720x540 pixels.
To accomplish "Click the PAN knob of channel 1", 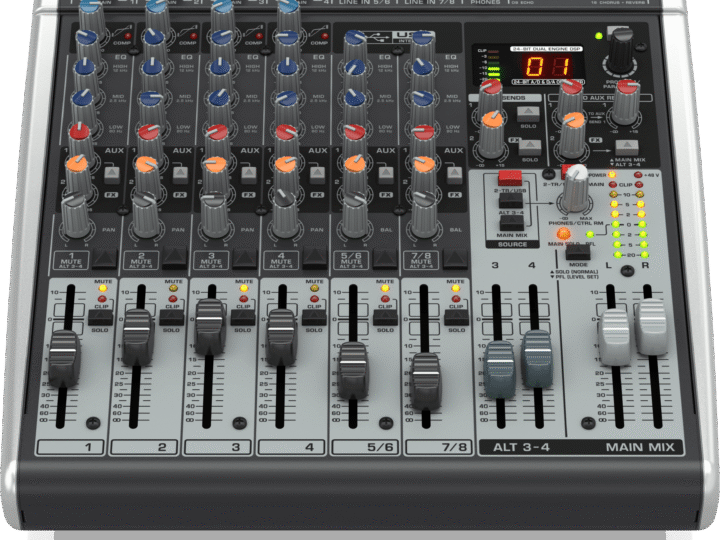I will pyautogui.click(x=76, y=216).
